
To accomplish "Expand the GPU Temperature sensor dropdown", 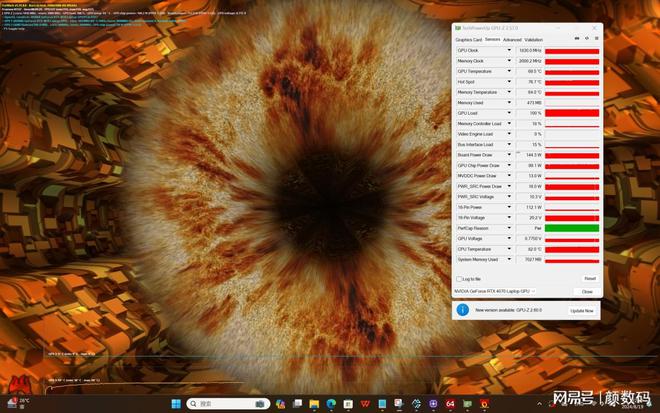I will [511, 71].
